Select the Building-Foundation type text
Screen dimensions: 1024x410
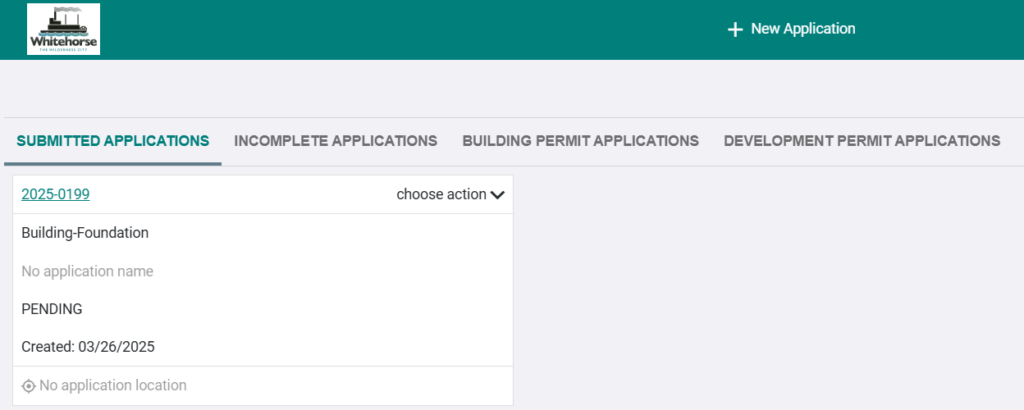pyautogui.click(x=85, y=233)
